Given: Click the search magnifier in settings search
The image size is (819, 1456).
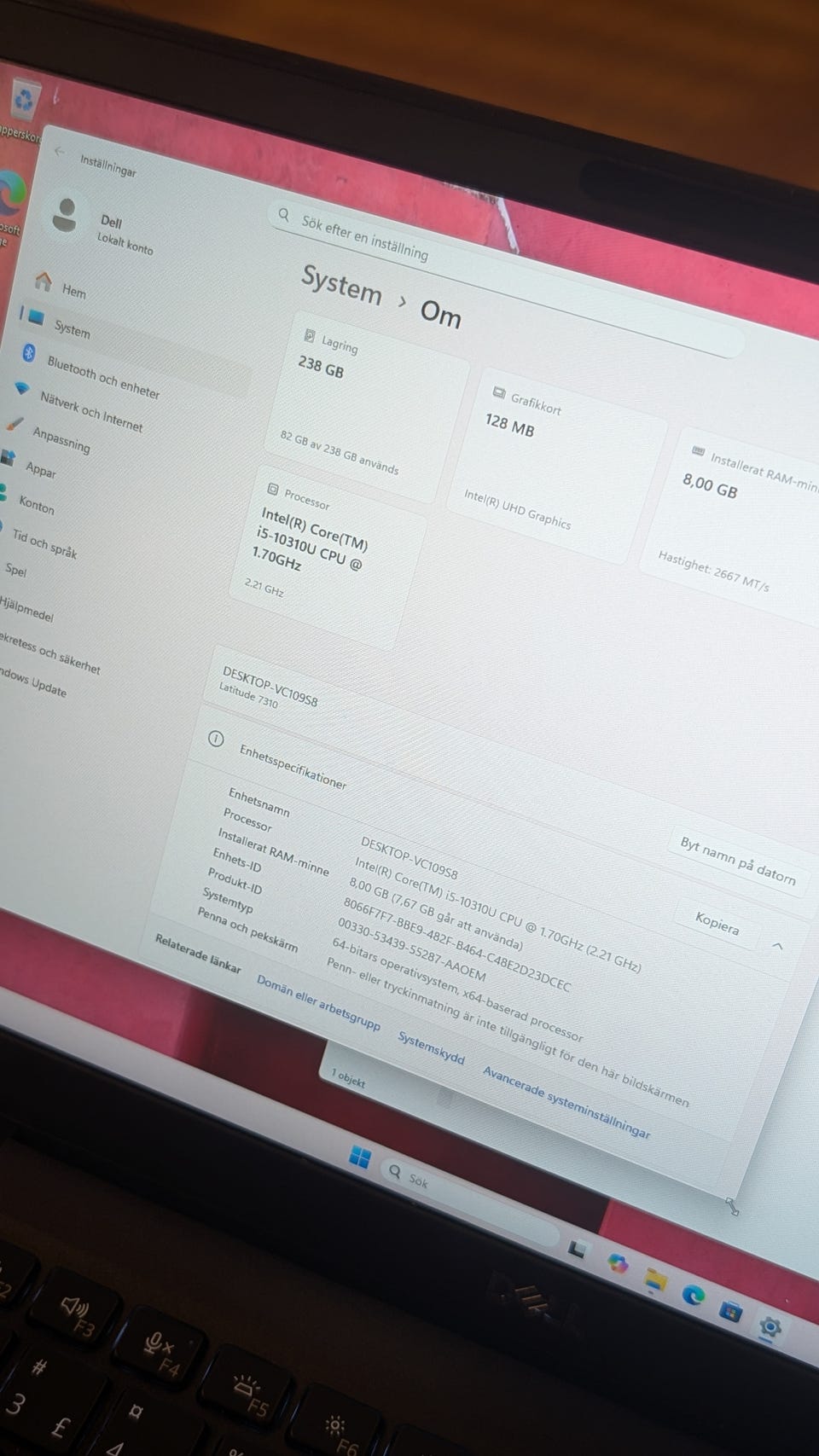Looking at the screenshot, I should coord(284,214).
